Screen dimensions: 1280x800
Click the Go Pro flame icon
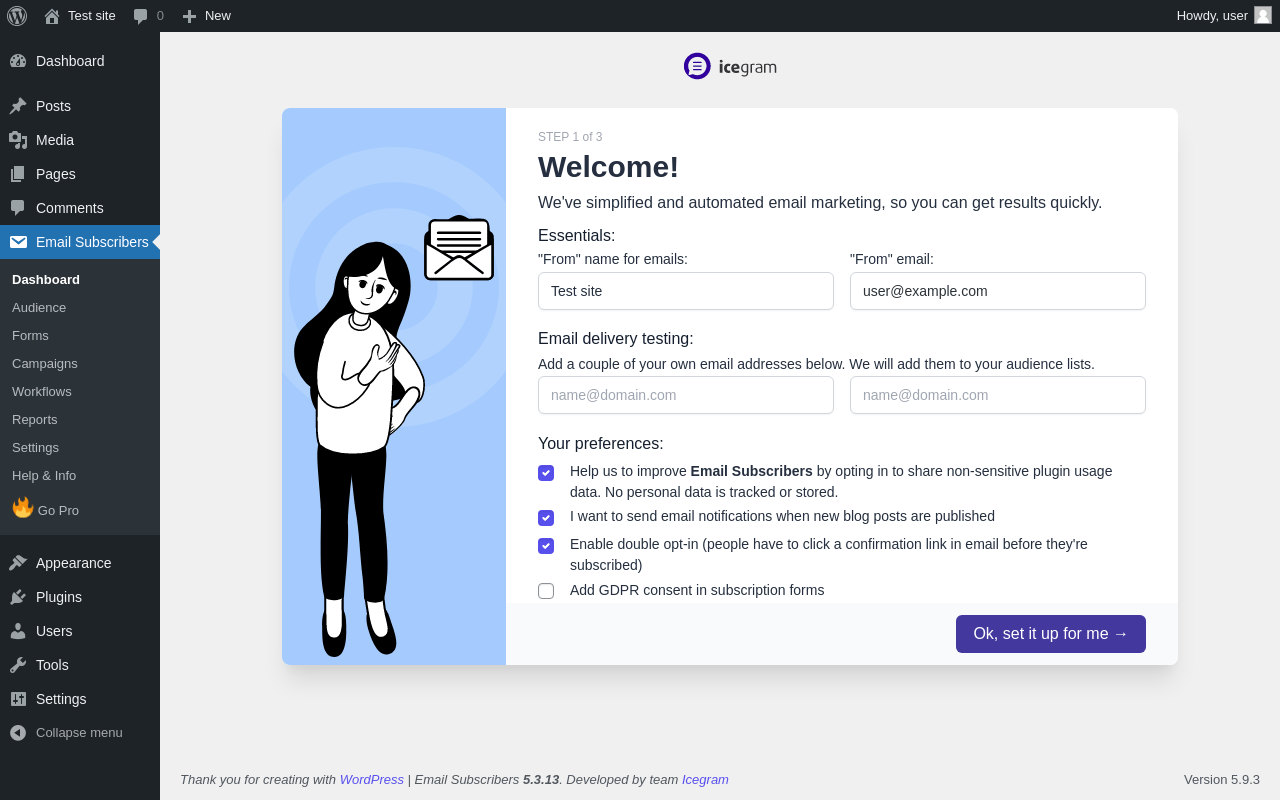(x=23, y=508)
